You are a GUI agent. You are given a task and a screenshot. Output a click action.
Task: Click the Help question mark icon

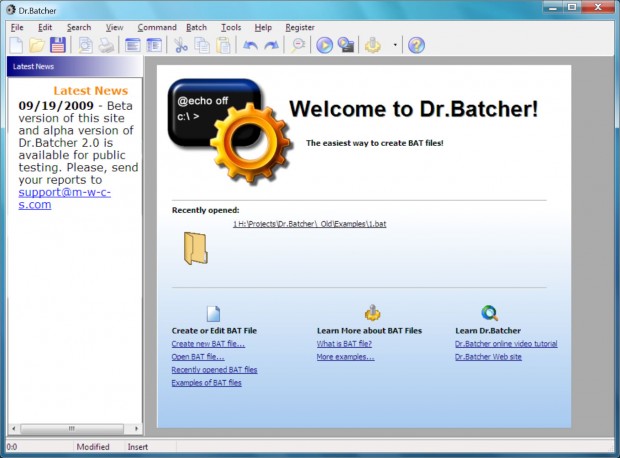(416, 45)
